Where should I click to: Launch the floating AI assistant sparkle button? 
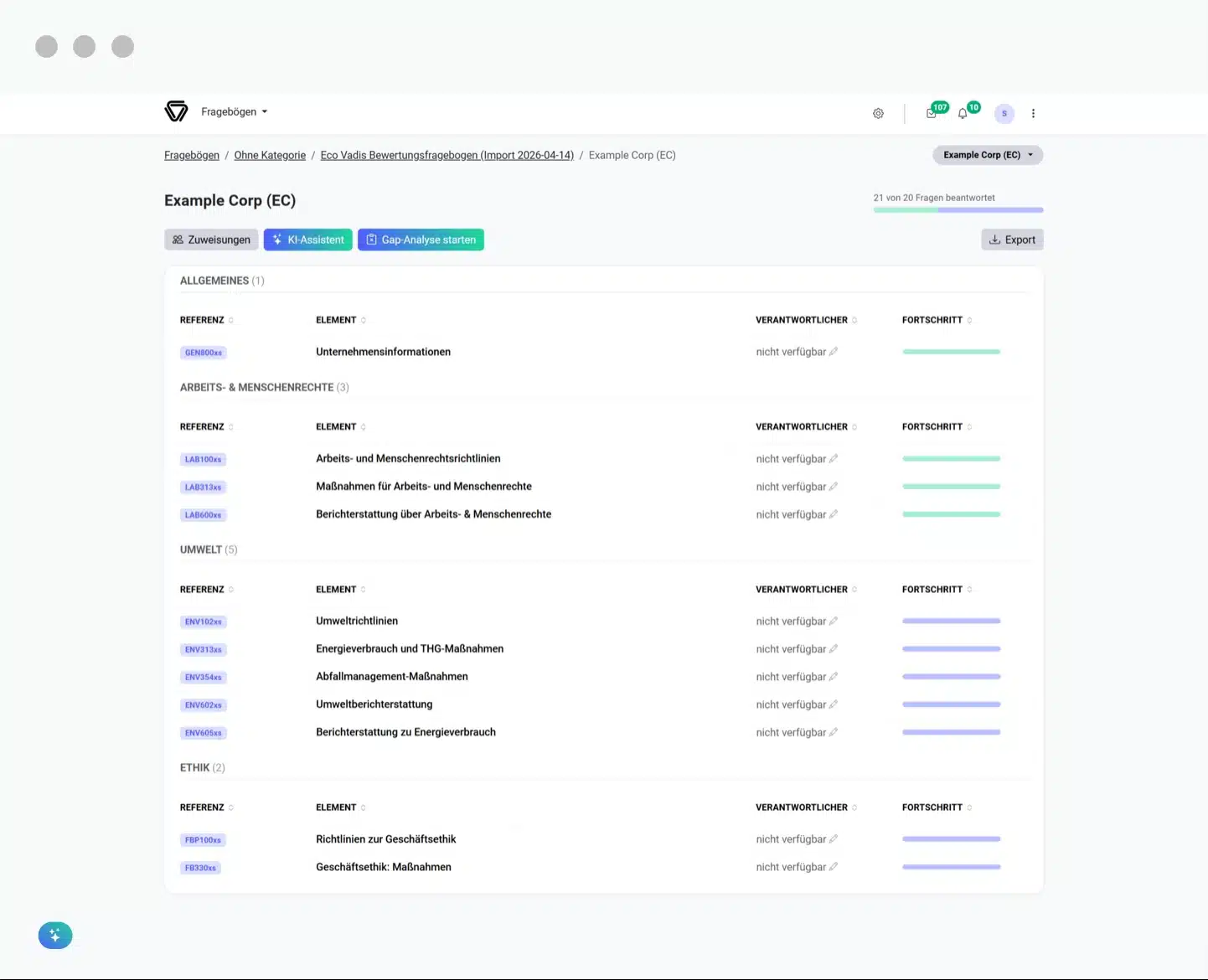[x=55, y=936]
